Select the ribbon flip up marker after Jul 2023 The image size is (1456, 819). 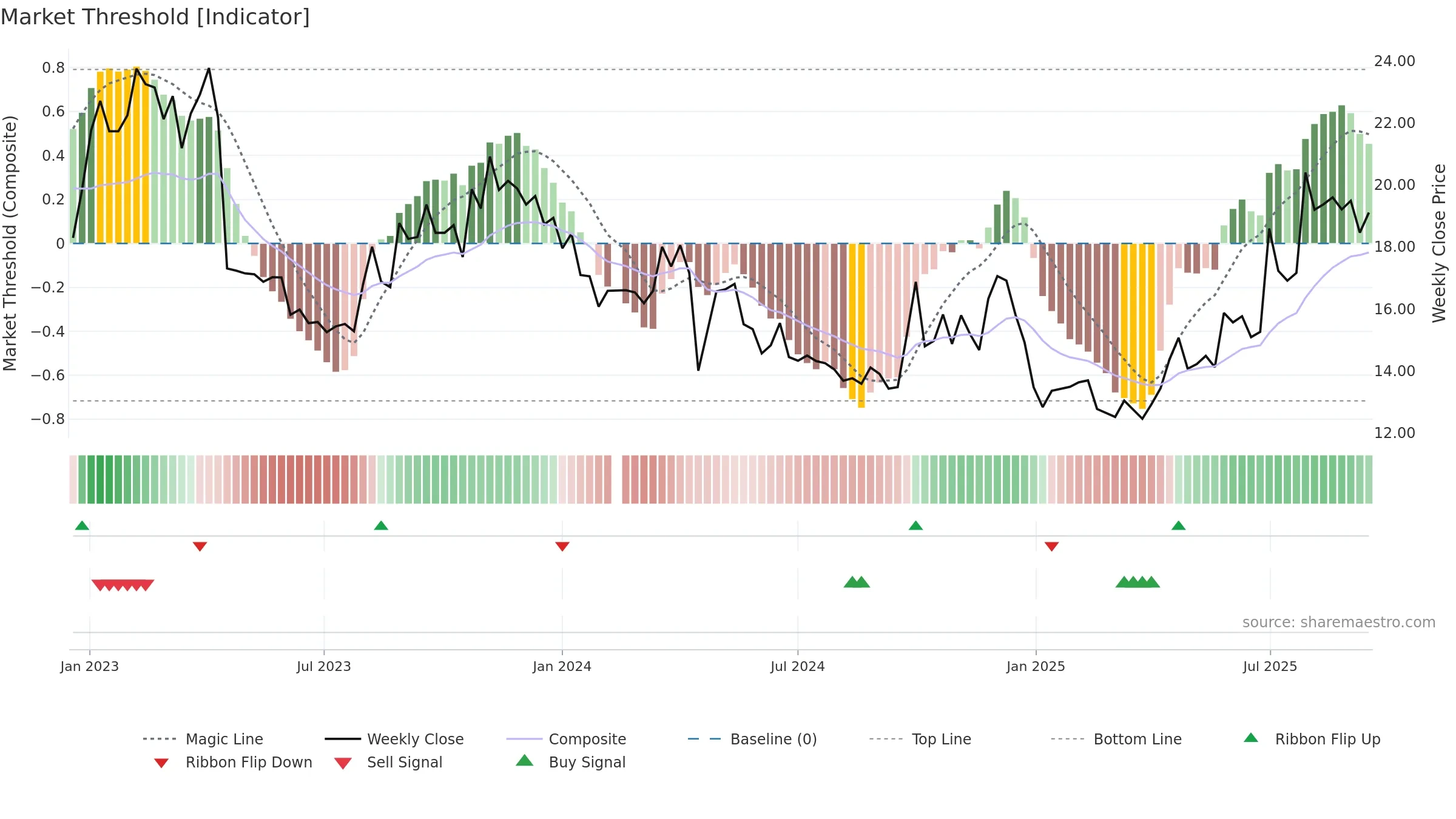381,525
